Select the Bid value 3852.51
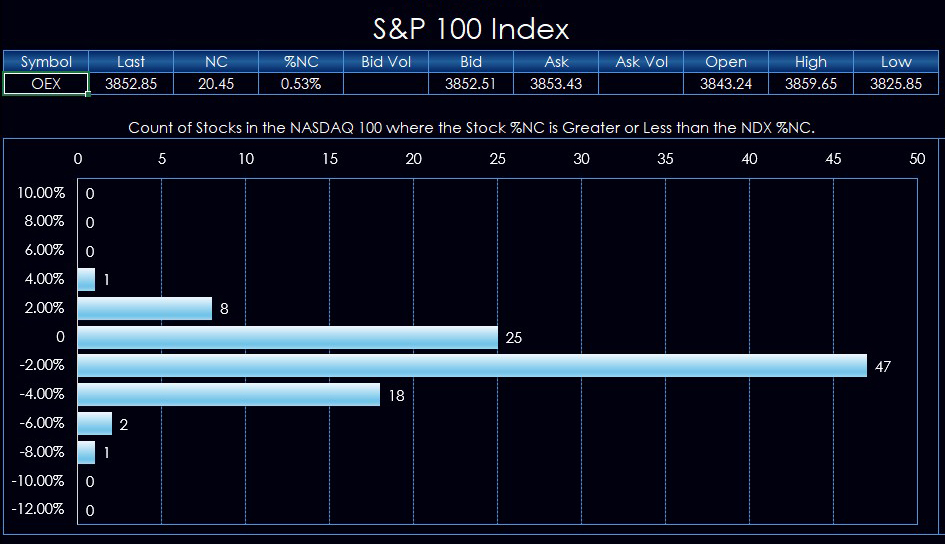 [471, 84]
